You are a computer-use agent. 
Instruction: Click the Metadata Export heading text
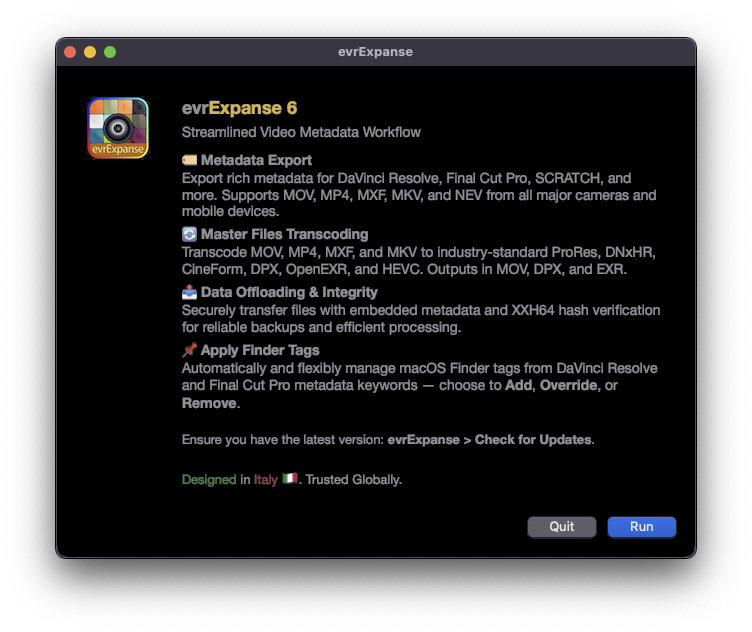point(256,160)
